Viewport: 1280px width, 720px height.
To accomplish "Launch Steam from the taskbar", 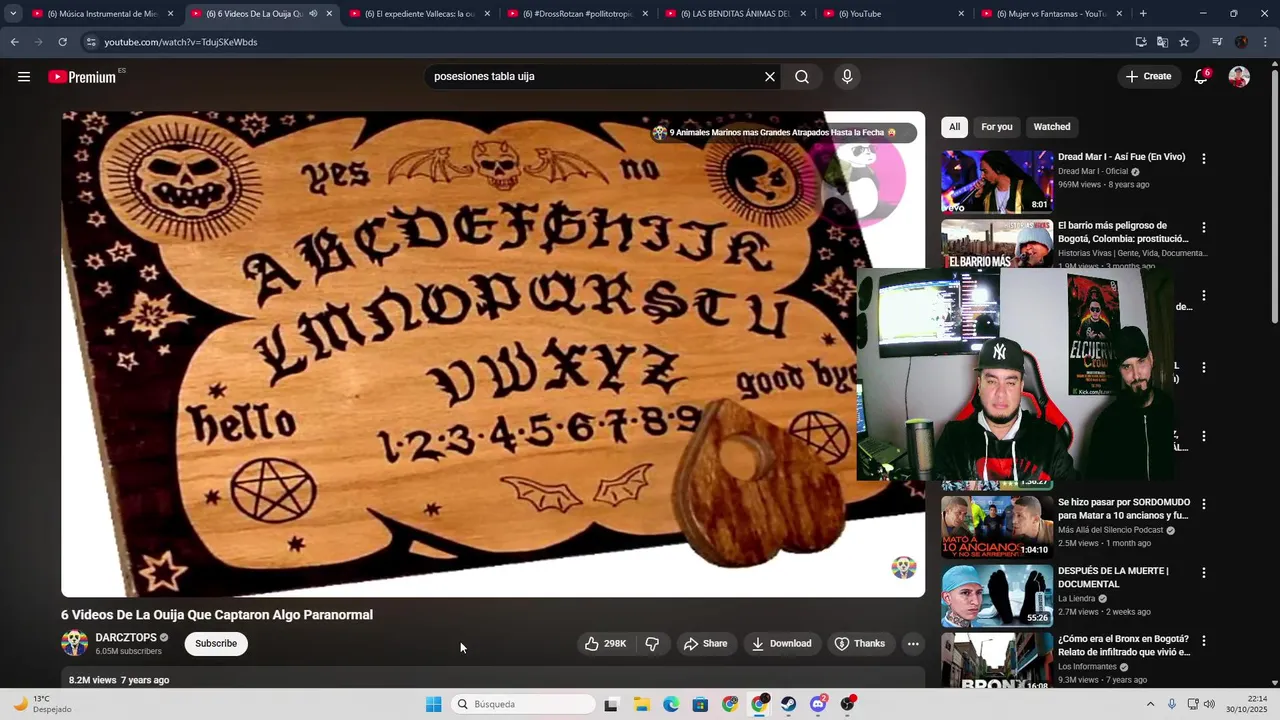I will pos(789,704).
